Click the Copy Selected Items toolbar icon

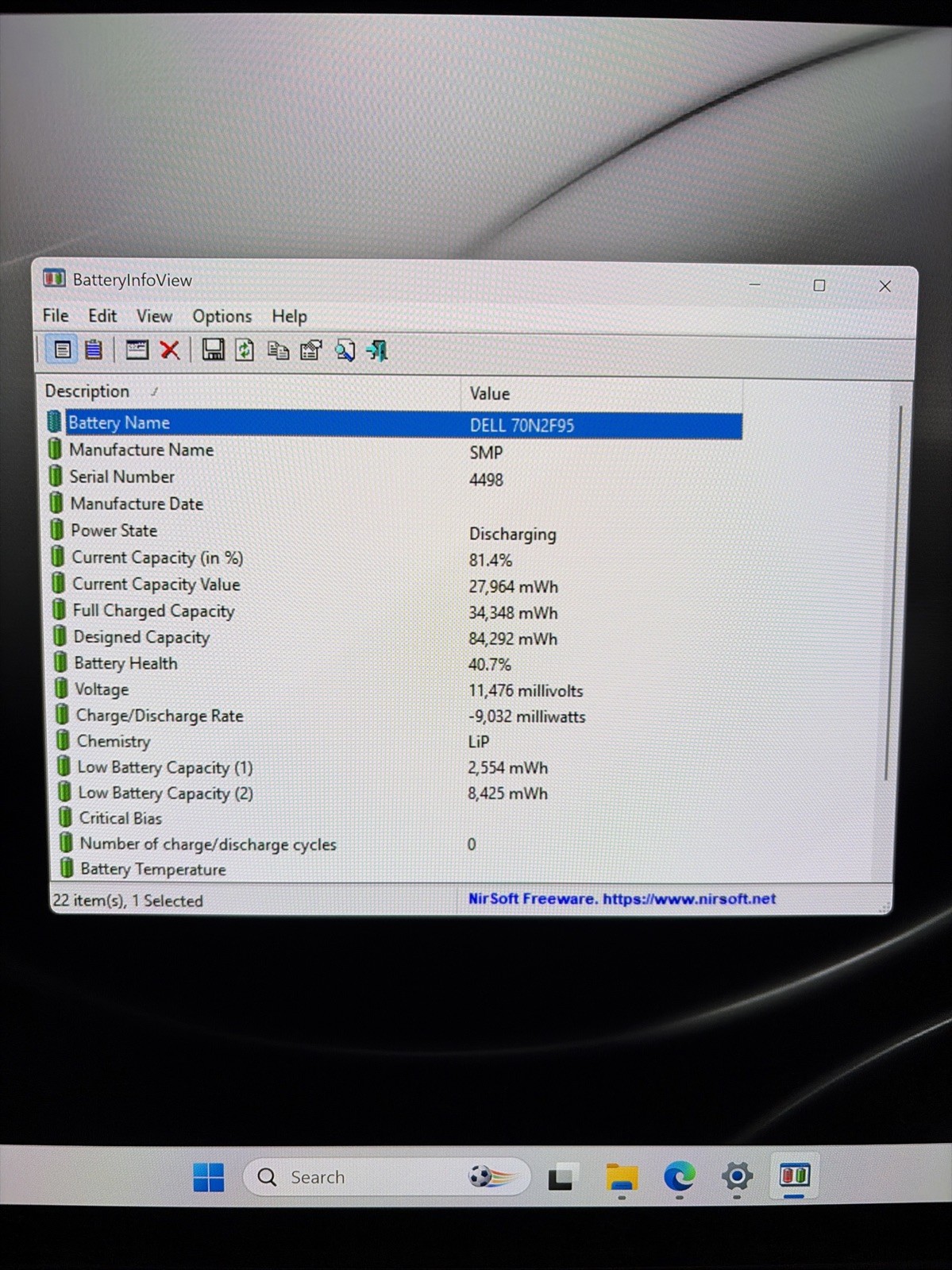[x=278, y=351]
